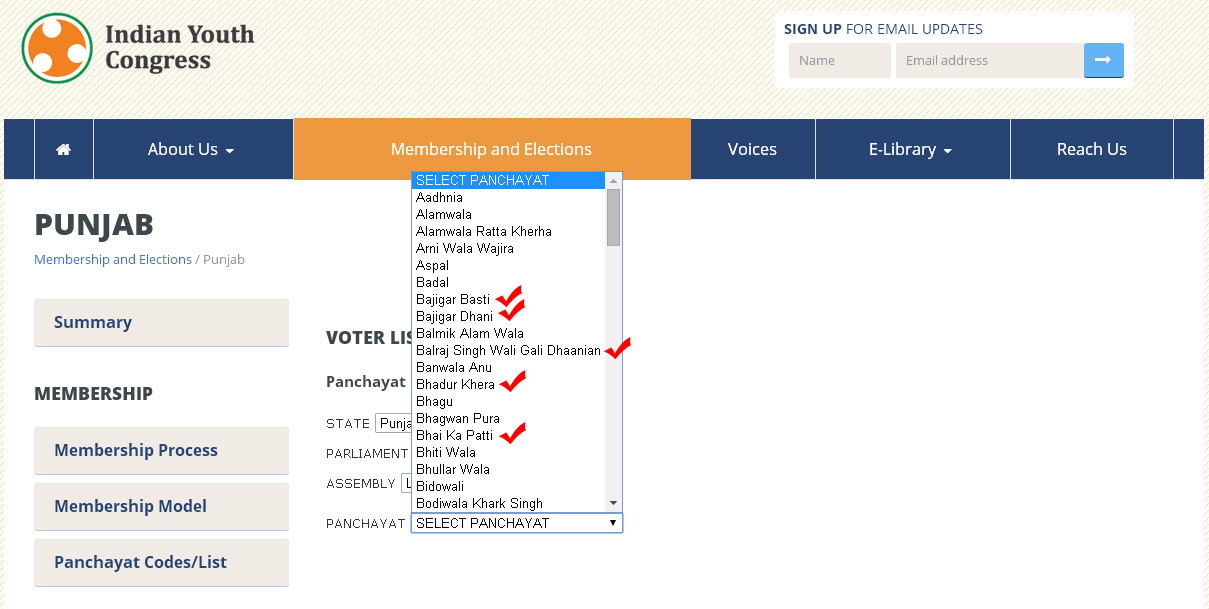Go to the Voices page

(752, 149)
